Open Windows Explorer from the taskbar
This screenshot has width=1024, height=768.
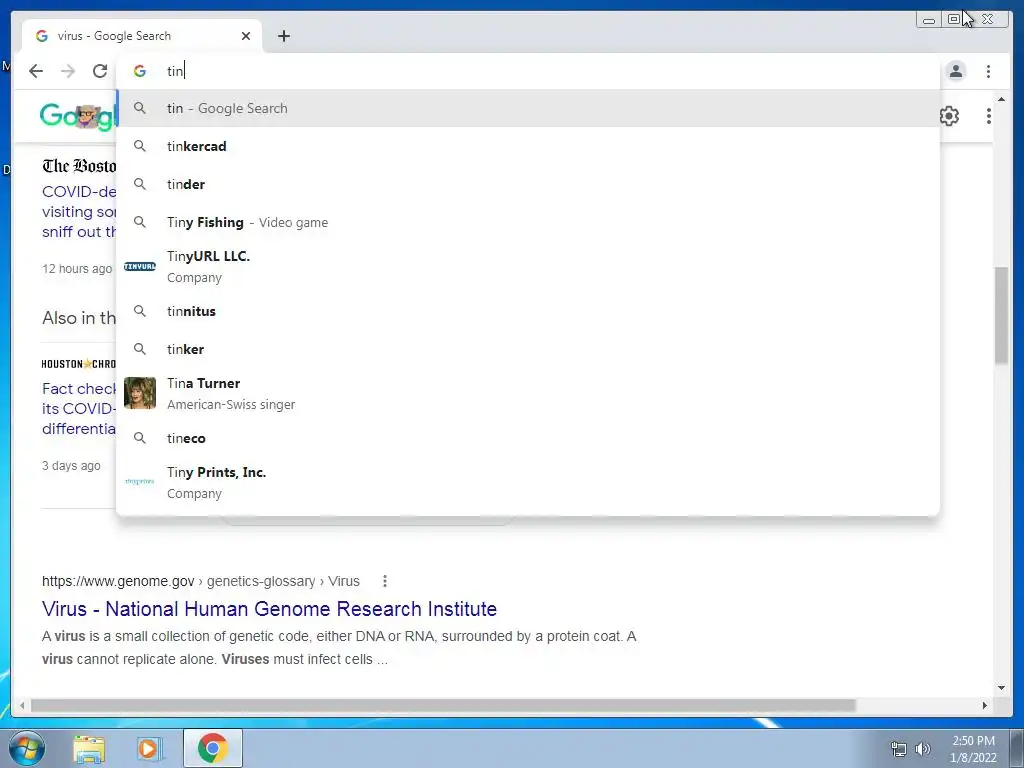[x=89, y=748]
